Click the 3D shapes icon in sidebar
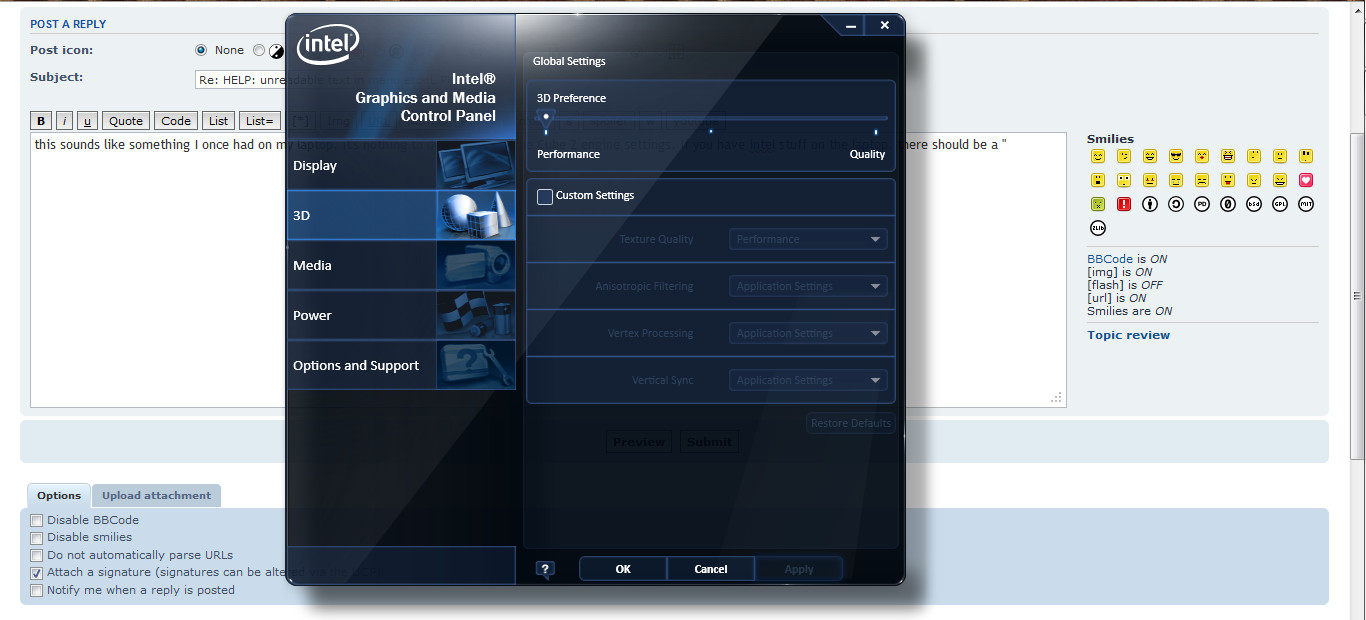This screenshot has width=1366, height=620. point(475,215)
